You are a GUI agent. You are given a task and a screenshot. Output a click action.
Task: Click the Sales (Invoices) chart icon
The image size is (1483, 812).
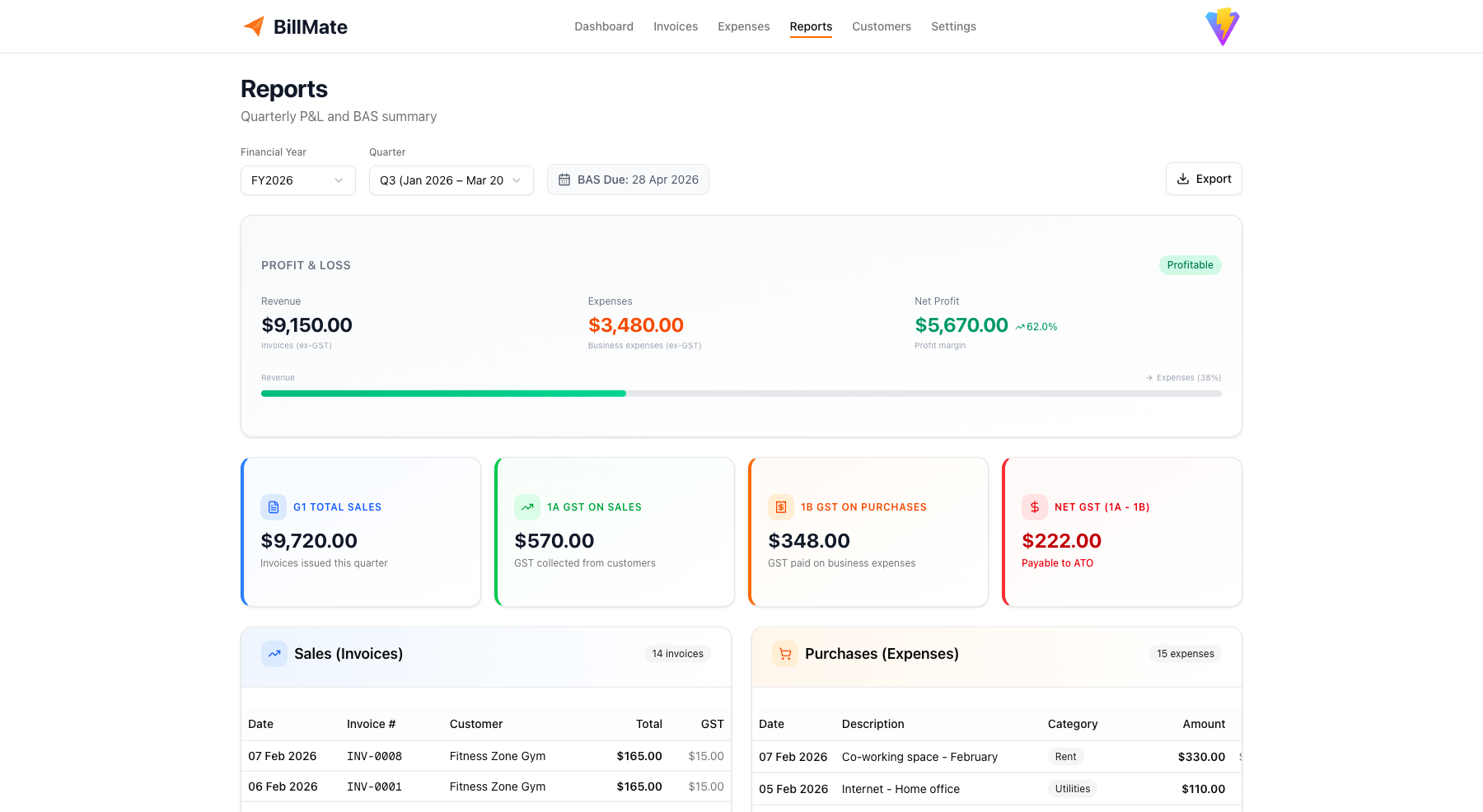(x=273, y=653)
